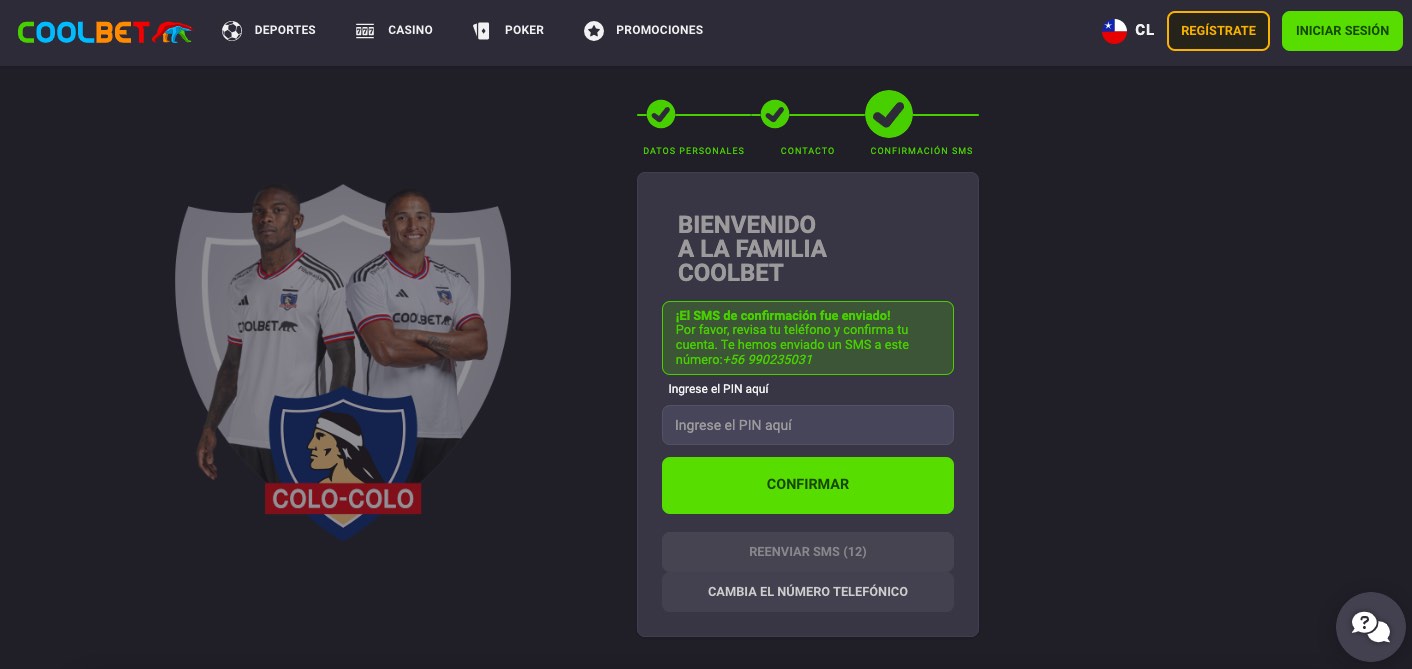This screenshot has height=669, width=1412.
Task: Click the soccer ball Deportes icon
Action: 232,31
